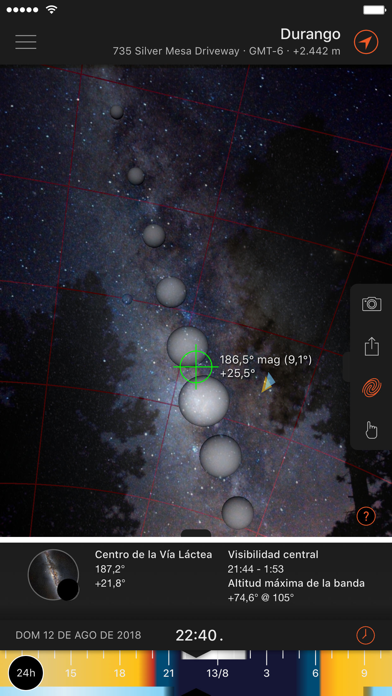Screen dimensions: 392x696
Task: Tap the camera icon in side panel
Action: (371, 304)
